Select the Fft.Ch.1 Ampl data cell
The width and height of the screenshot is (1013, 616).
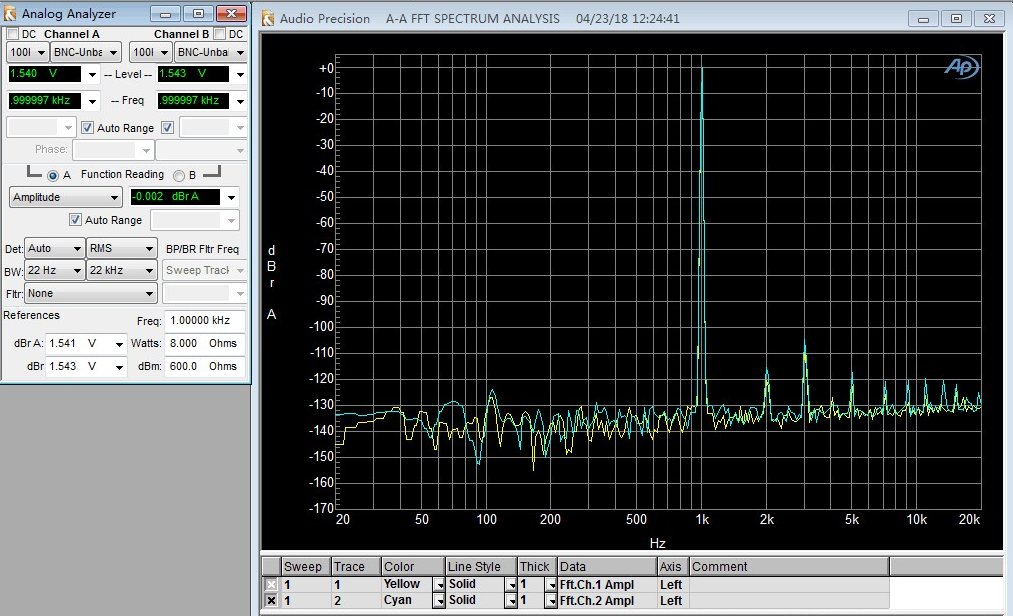click(607, 584)
